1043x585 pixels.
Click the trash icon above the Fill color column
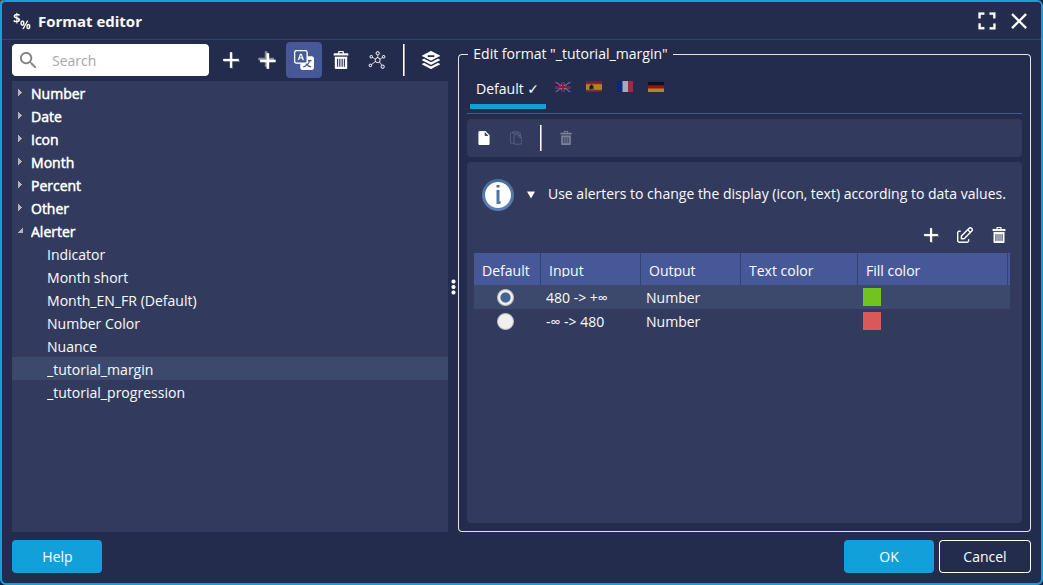click(998, 235)
